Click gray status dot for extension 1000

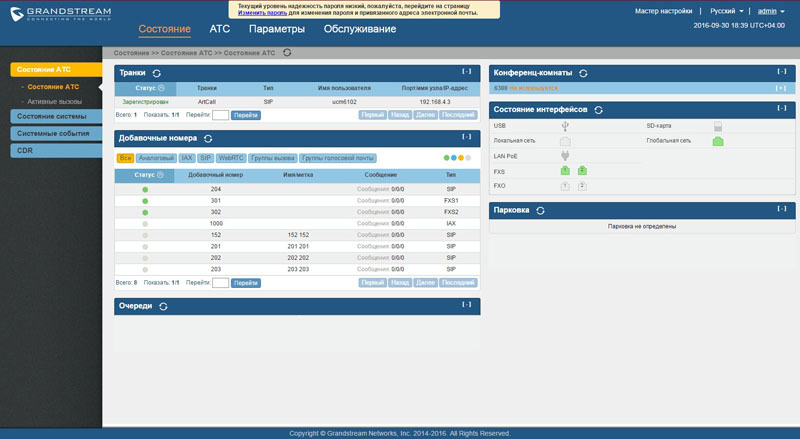pos(145,224)
